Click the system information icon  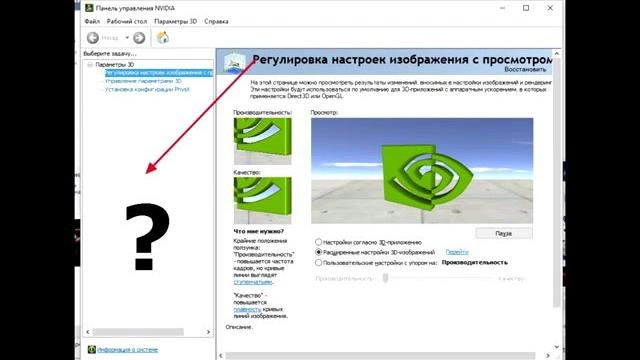pos(91,349)
